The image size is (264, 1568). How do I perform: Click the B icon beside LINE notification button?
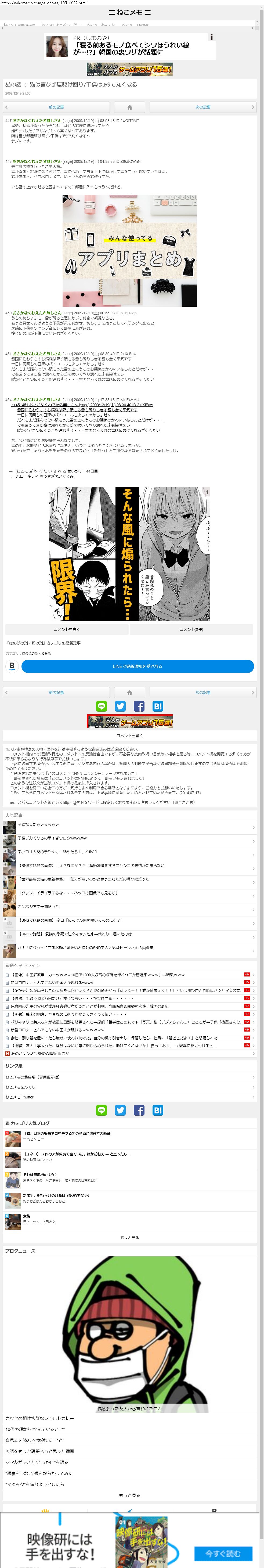[12, 666]
